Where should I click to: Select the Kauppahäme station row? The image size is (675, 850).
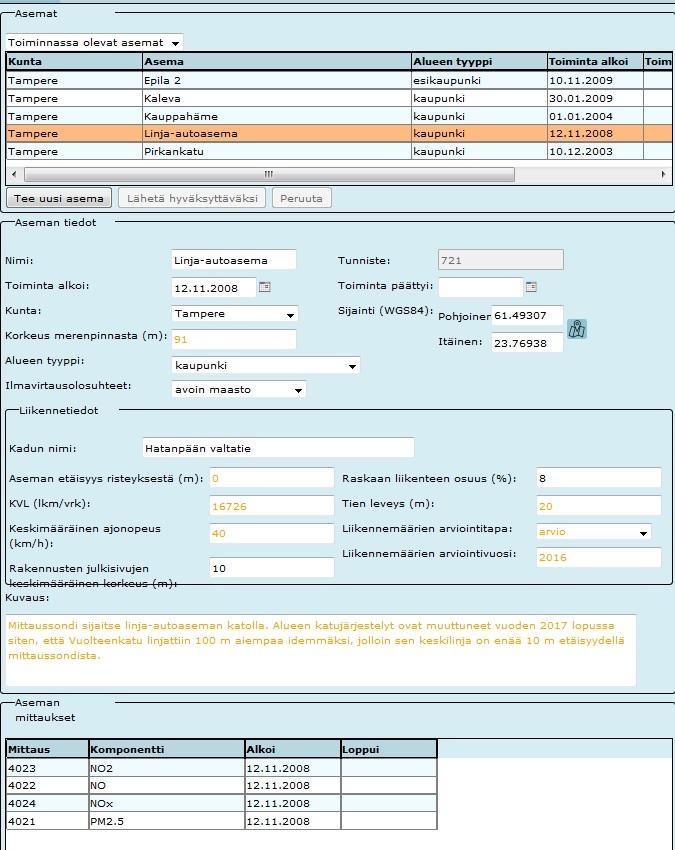point(339,116)
